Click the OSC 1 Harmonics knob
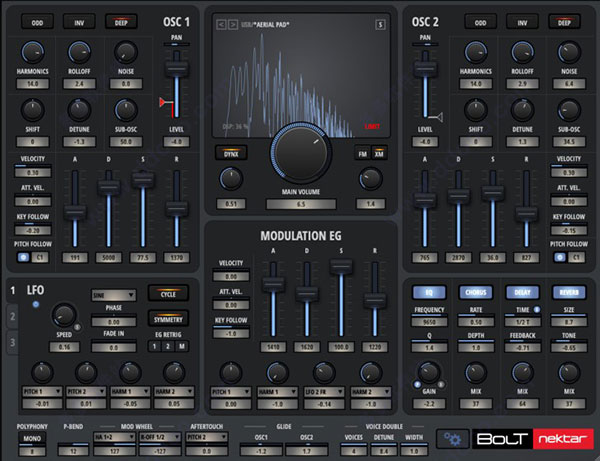Viewport: 600px width, 461px height. [x=33, y=52]
